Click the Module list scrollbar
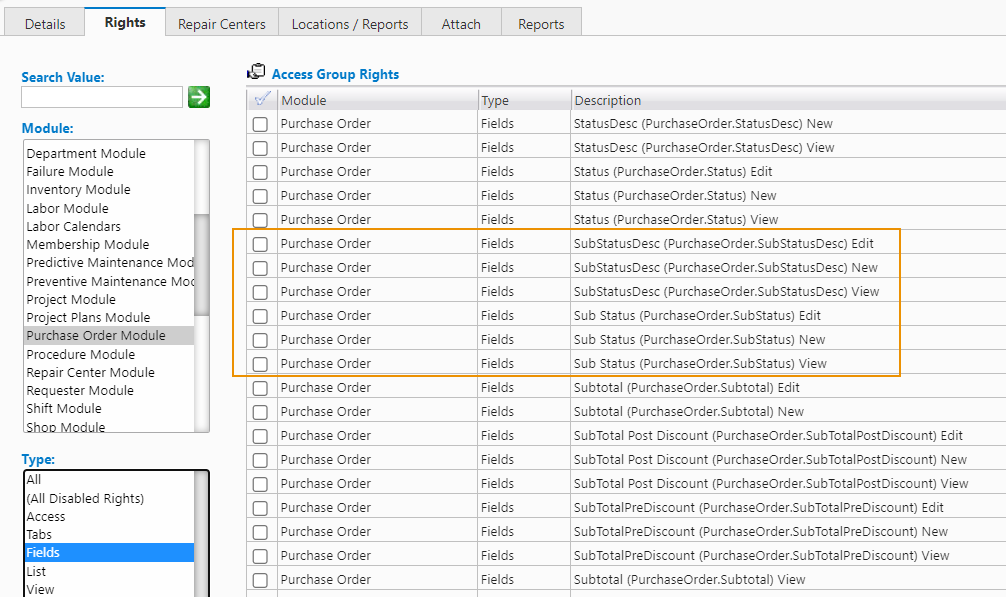1006x597 pixels. coord(201,265)
